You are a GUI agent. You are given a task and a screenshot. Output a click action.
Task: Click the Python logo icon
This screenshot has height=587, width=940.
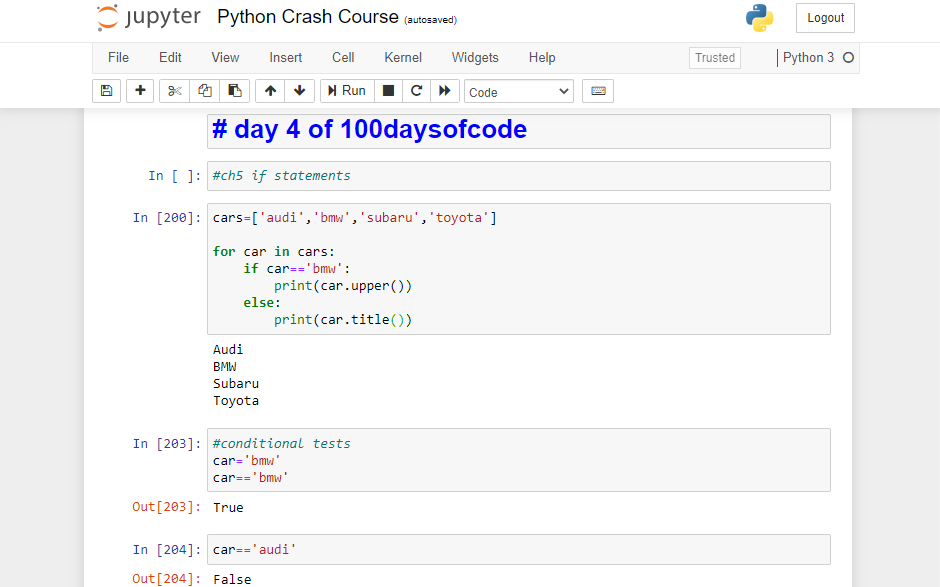pyautogui.click(x=760, y=18)
